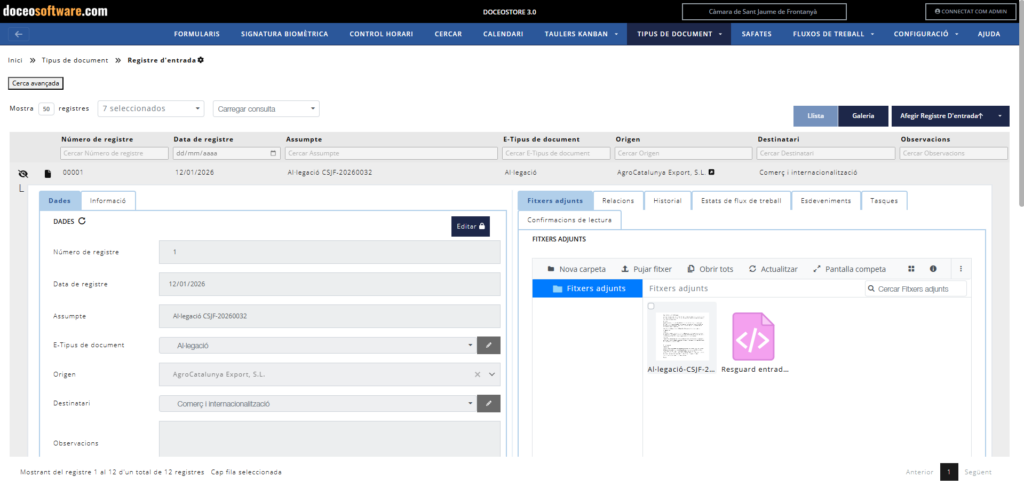Click the Editar button
The width and height of the screenshot is (1024, 485).
pos(470,227)
